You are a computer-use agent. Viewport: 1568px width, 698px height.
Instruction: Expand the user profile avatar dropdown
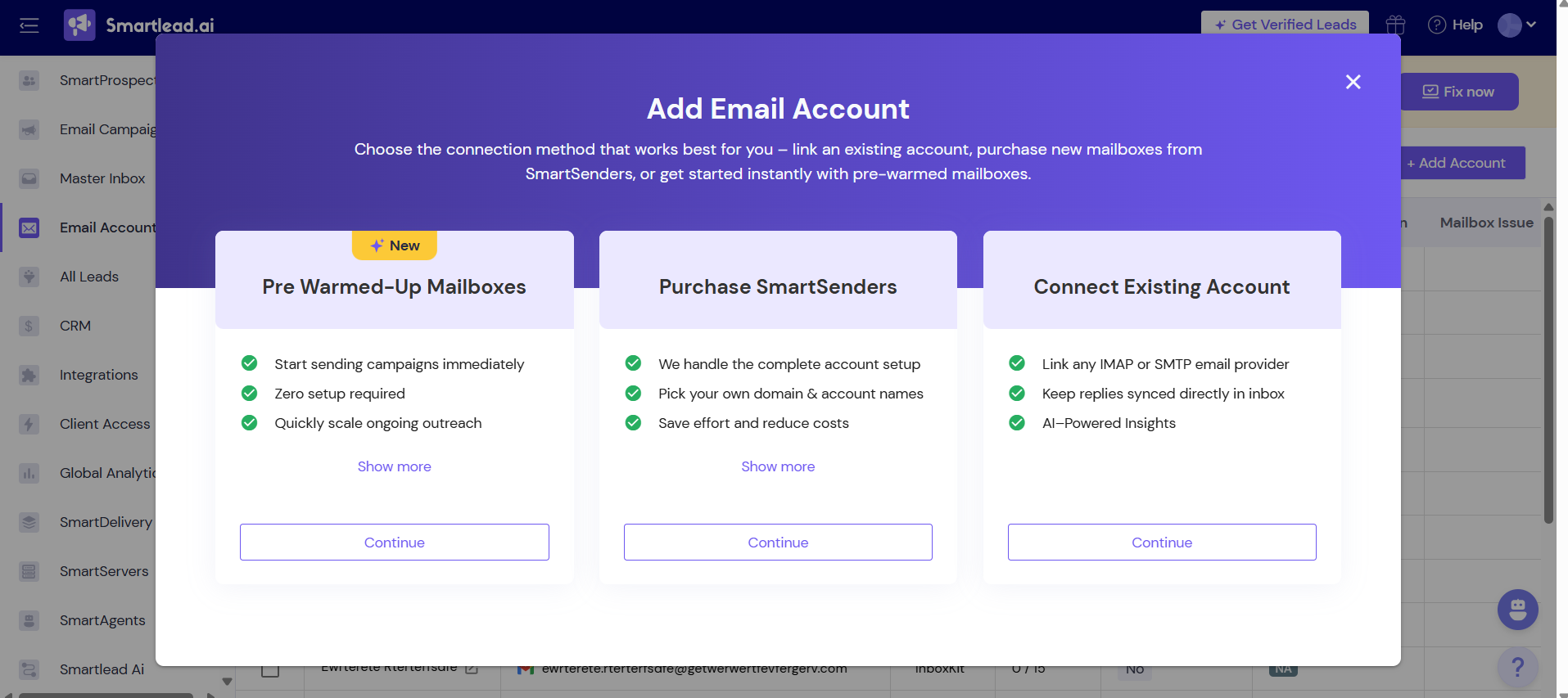tap(1517, 25)
